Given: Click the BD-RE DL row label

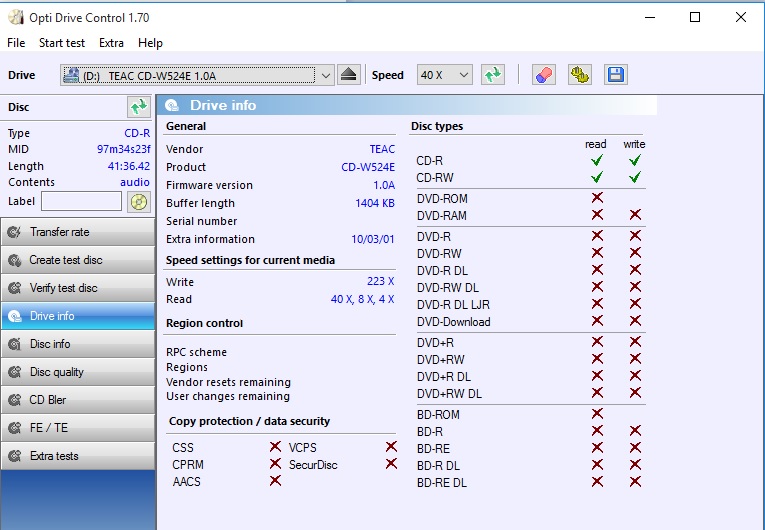Looking at the screenshot, I should click(442, 483).
